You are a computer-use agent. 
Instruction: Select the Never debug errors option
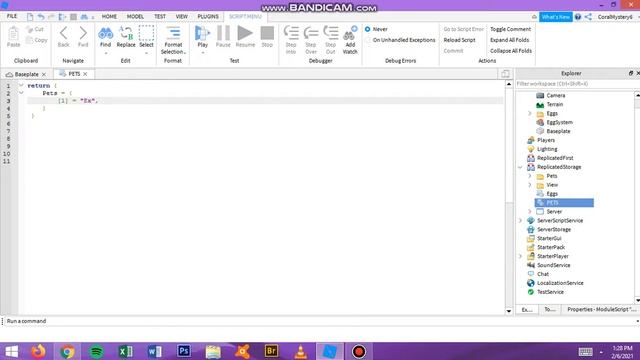[x=368, y=29]
